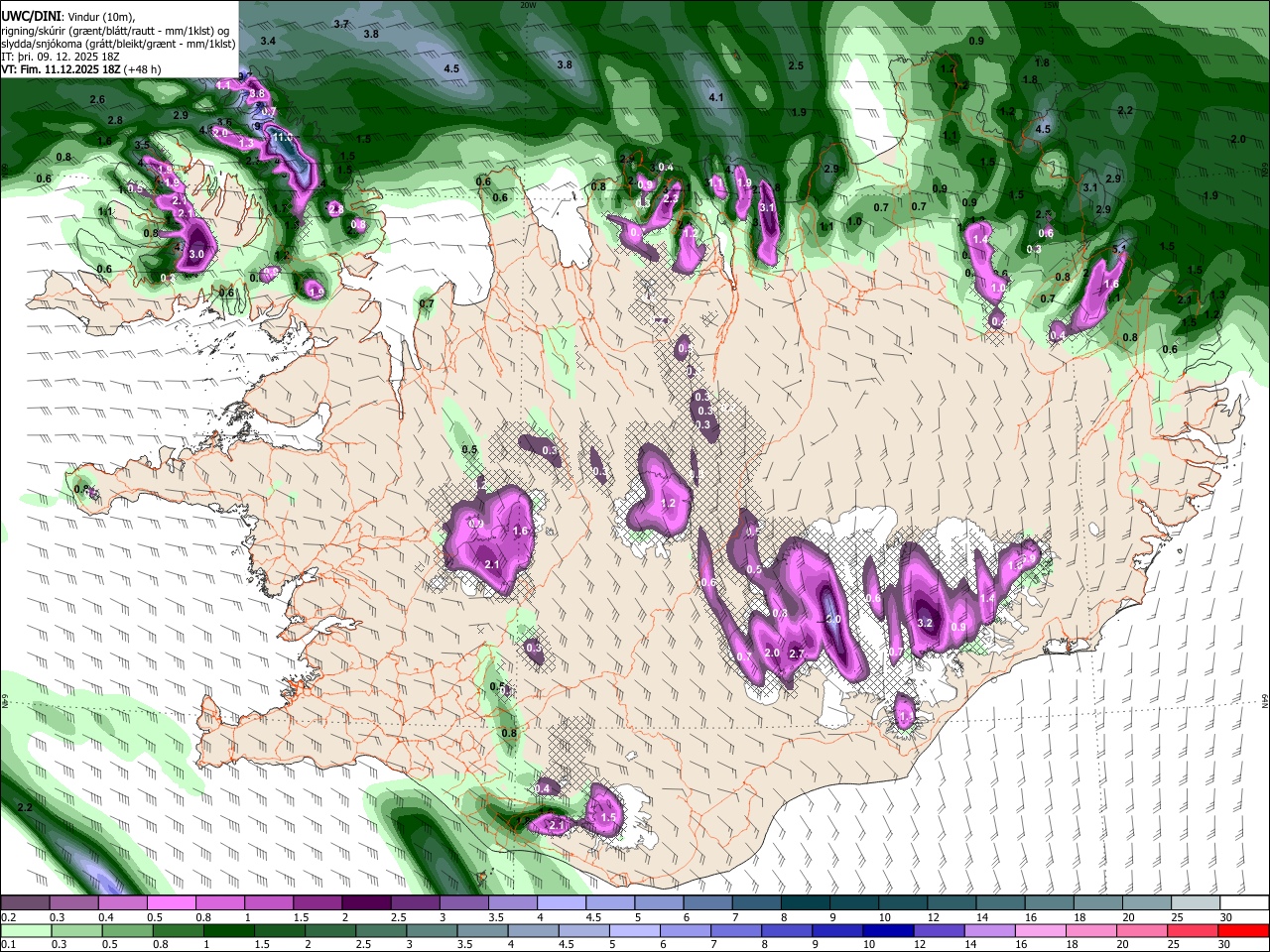Pick the greyish purple 0.2 swatch in snow scale

pyautogui.click(x=25, y=902)
